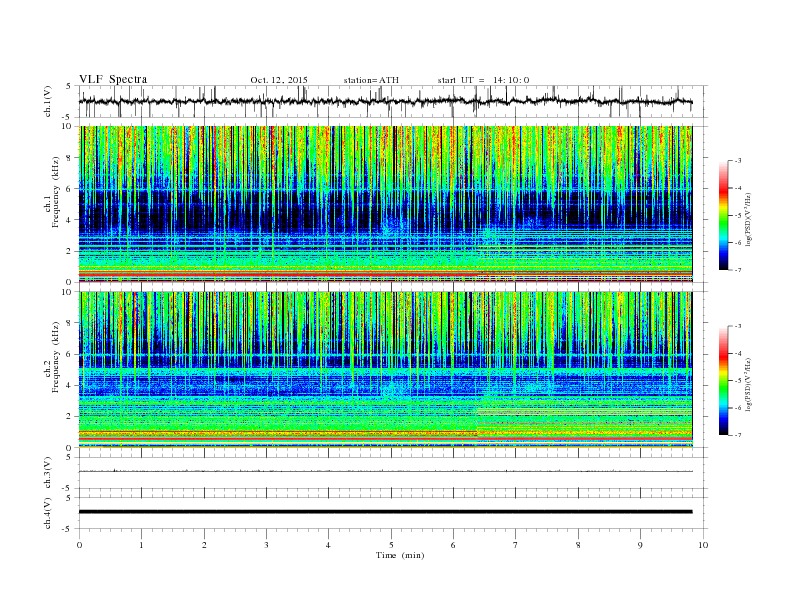Viewport: 792px width, 612px height.
Task: Click the "4" tick on the time axis
Action: click(329, 545)
